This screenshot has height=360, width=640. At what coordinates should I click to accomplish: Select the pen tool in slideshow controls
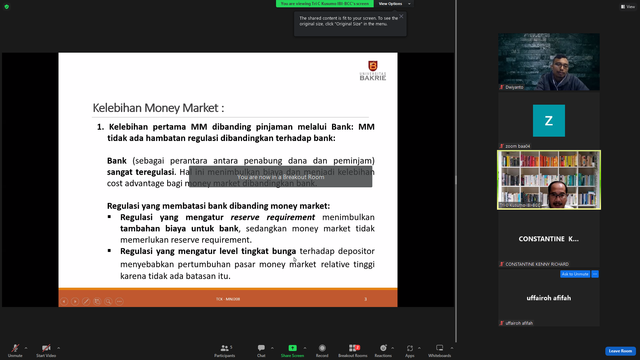[86, 301]
